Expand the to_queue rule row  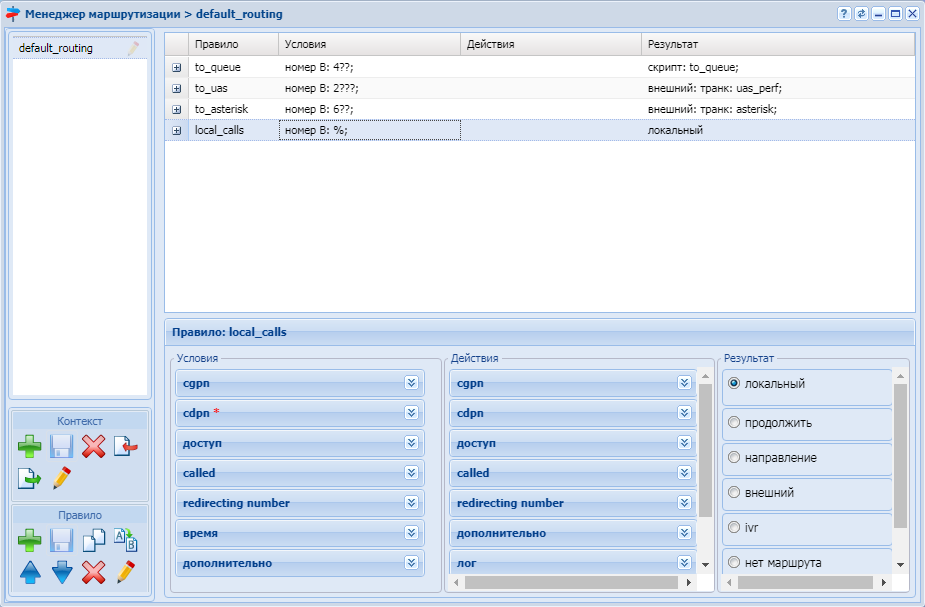(176, 68)
